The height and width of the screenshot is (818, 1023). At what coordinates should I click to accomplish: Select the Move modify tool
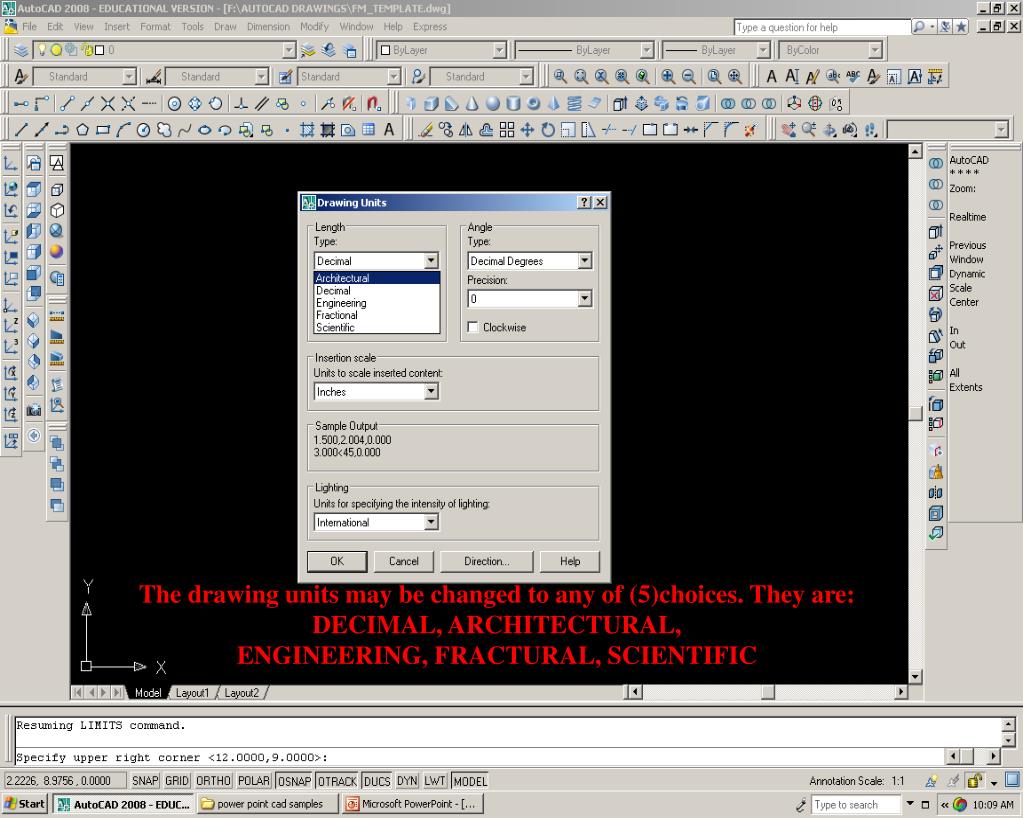527,130
